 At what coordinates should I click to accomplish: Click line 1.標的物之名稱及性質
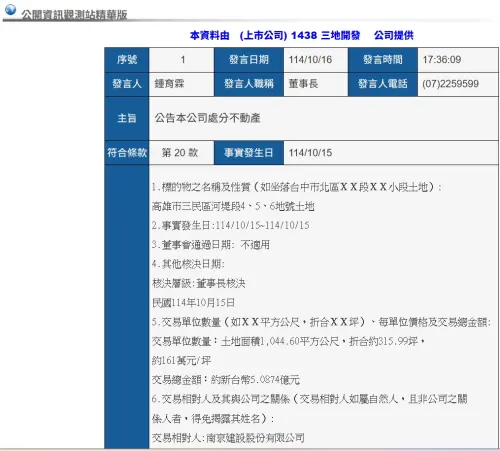pos(297,187)
